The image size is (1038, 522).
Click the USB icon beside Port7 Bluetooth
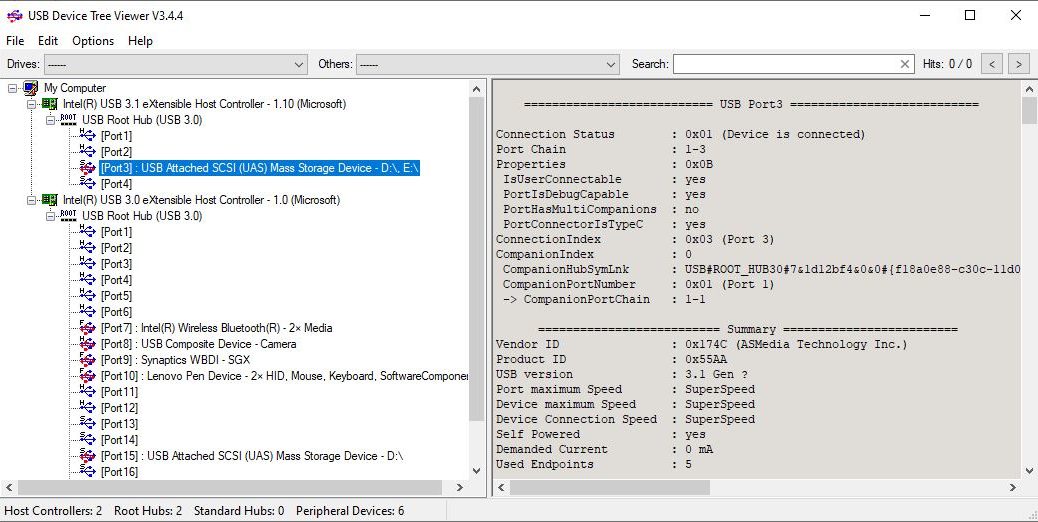(87, 327)
